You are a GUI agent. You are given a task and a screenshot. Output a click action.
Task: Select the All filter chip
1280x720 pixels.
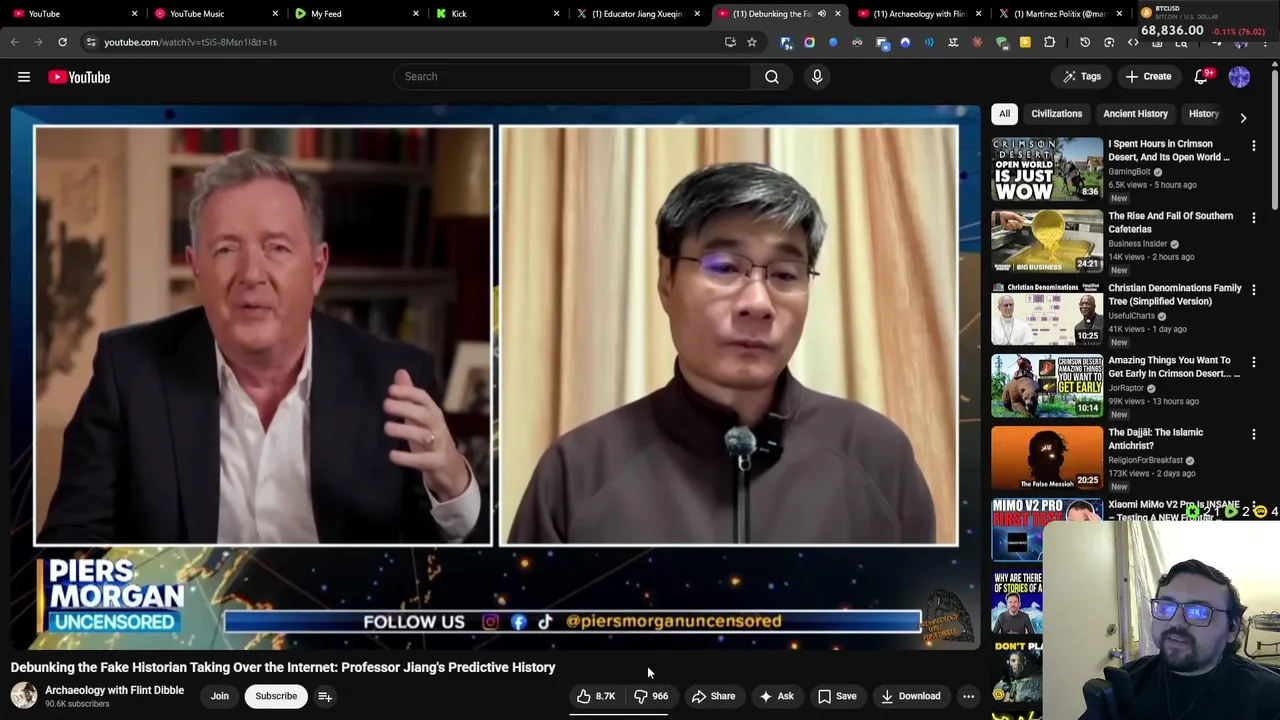point(1004,114)
